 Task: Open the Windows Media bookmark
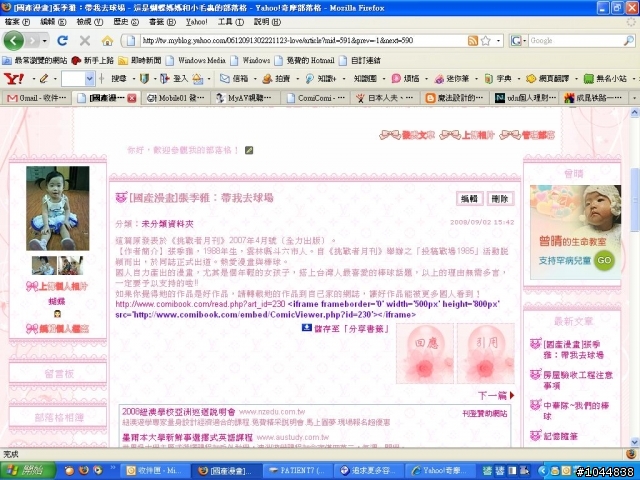click(196, 60)
